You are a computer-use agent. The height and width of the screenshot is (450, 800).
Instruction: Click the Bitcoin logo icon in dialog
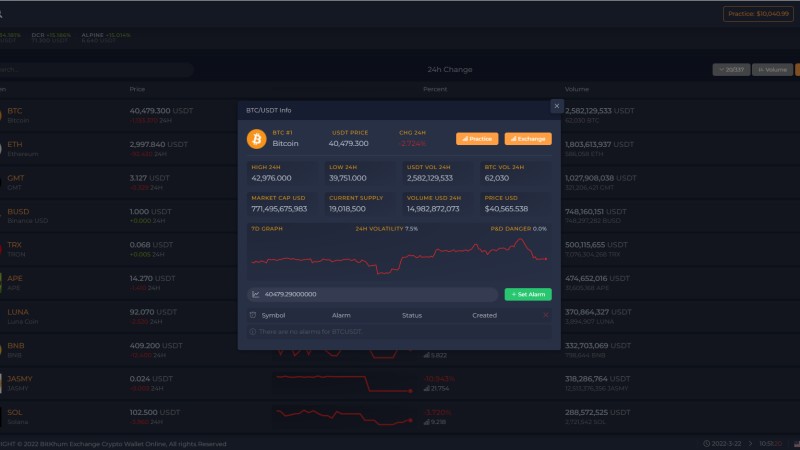tap(257, 139)
